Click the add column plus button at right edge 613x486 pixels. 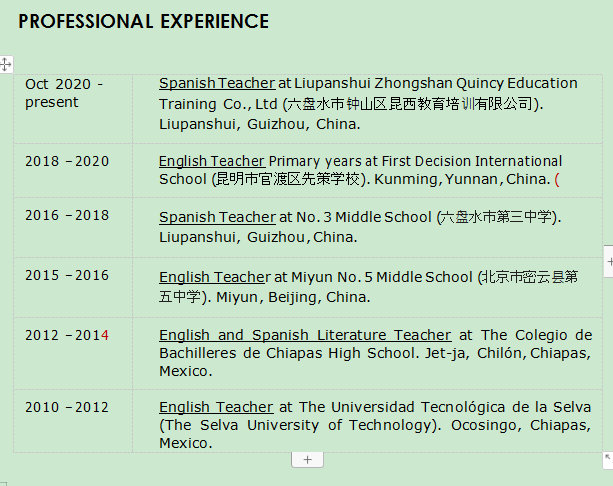tap(609, 261)
